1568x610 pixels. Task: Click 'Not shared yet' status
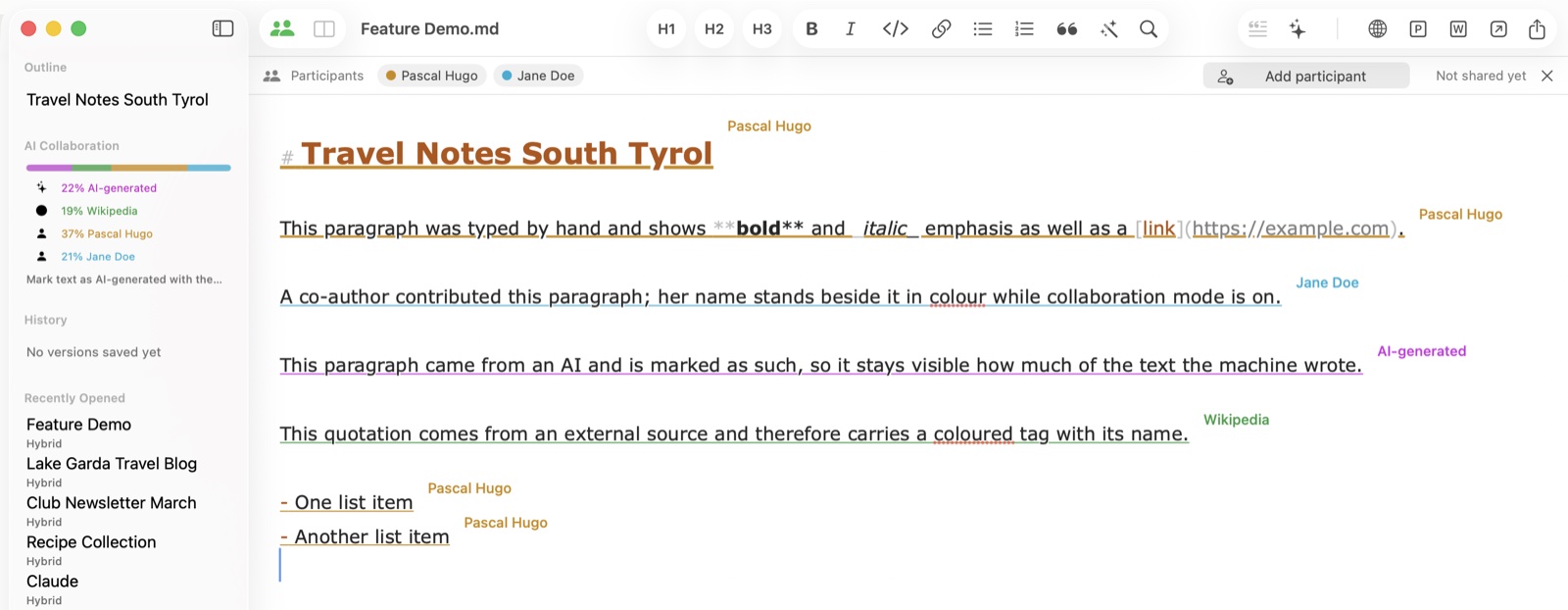1481,76
